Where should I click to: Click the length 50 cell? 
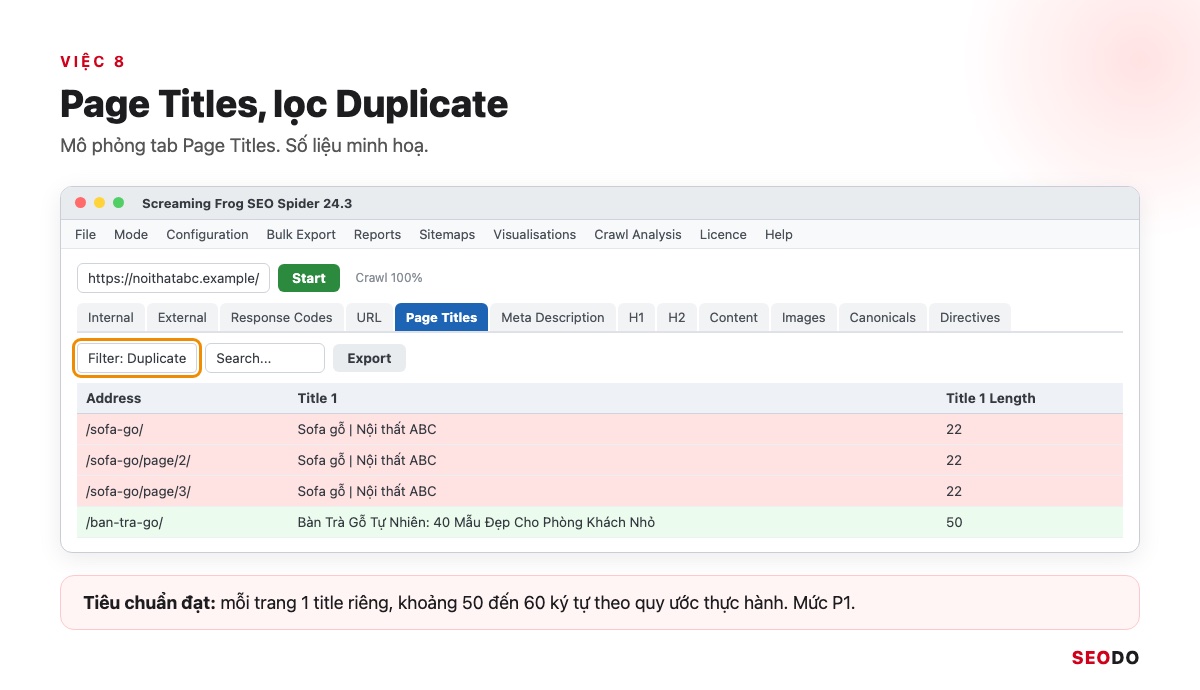[x=954, y=522]
